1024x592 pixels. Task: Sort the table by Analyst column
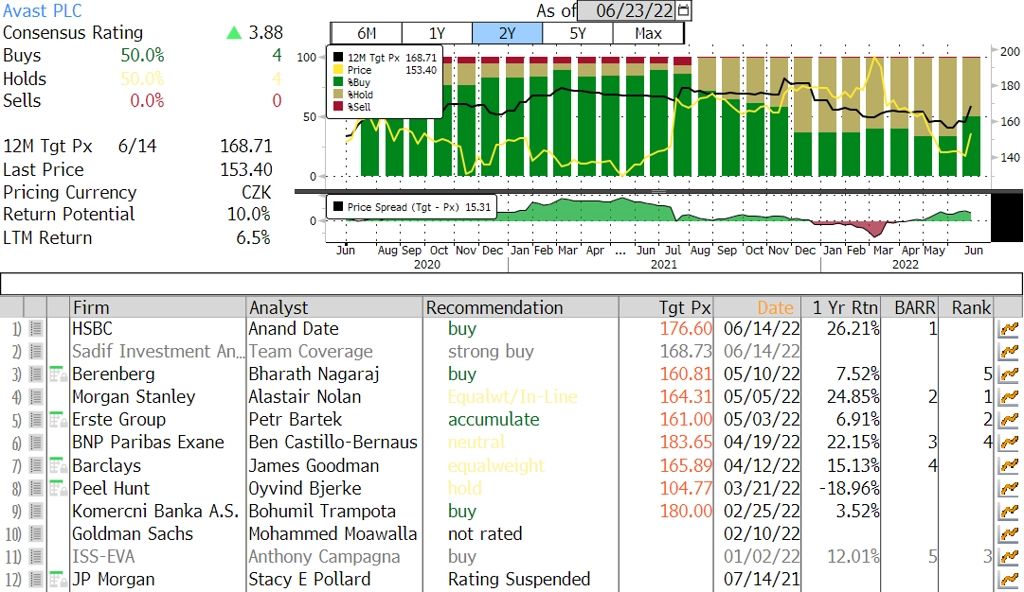pos(334,308)
